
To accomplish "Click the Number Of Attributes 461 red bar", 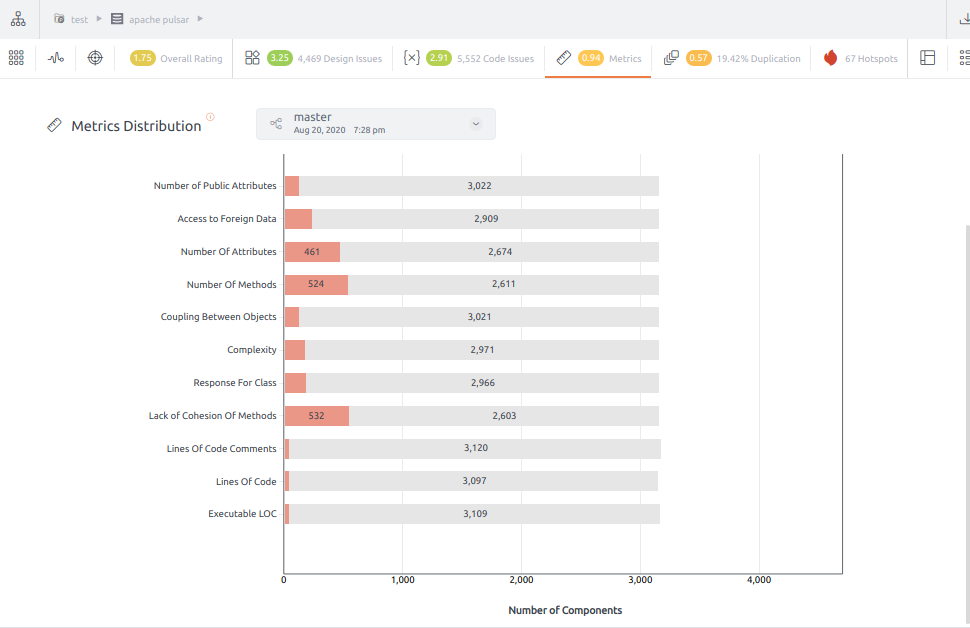I will (x=312, y=252).
